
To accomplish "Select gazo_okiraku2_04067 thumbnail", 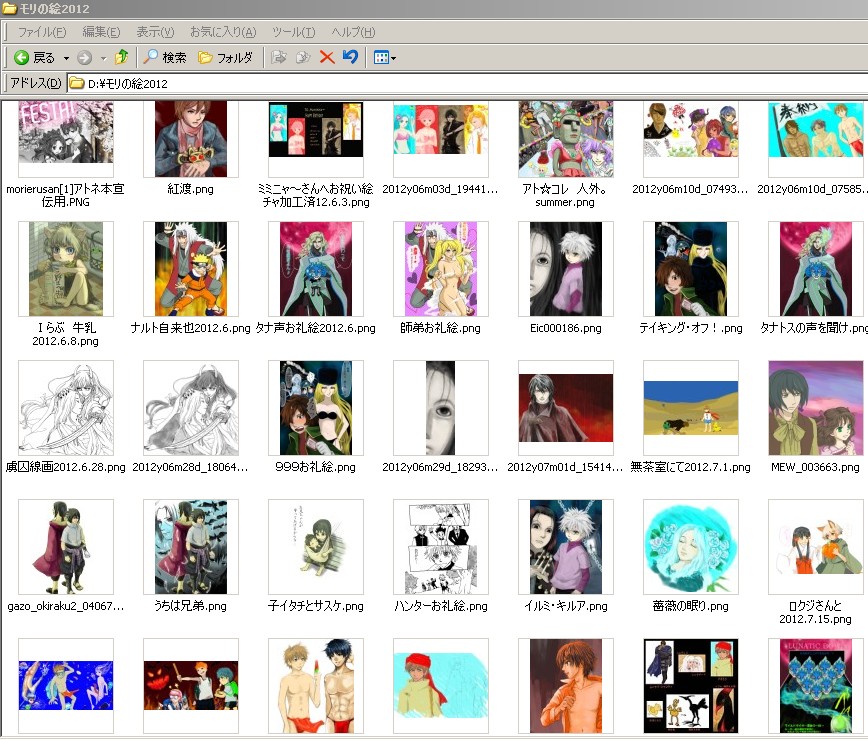I will pyautogui.click(x=66, y=547).
